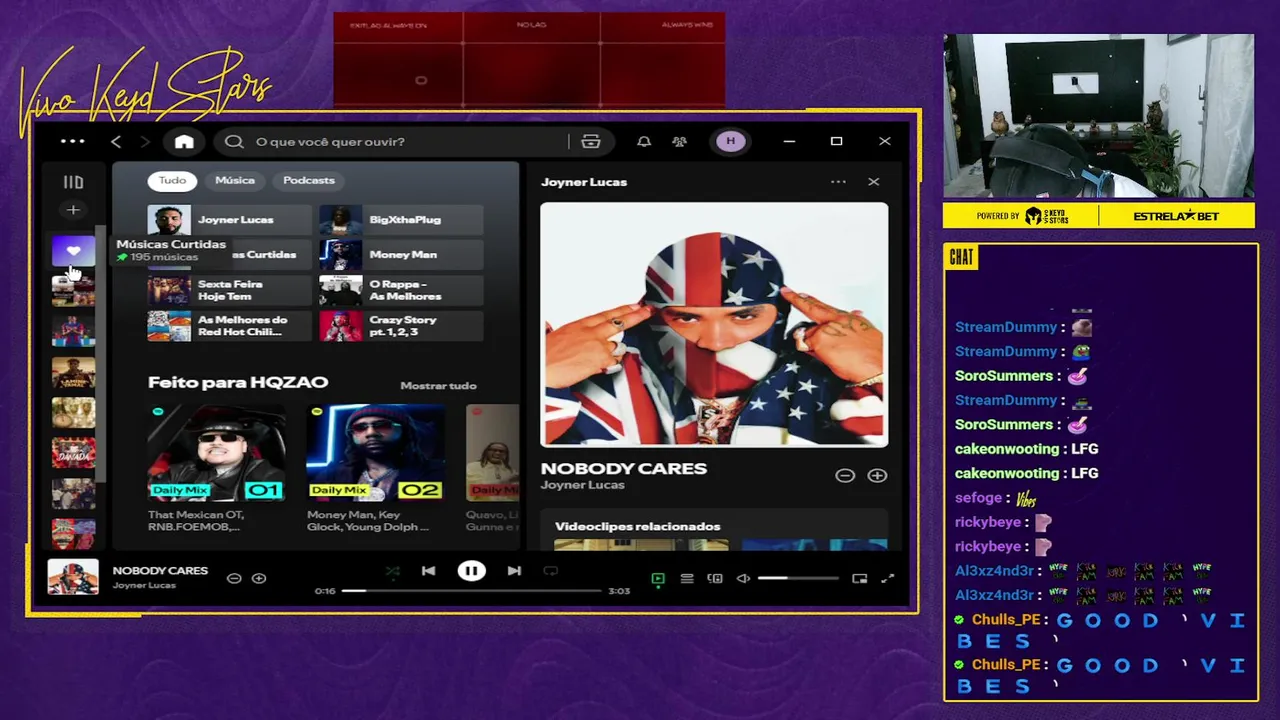Open notifications bell
The width and height of the screenshot is (1280, 720).
[x=644, y=142]
